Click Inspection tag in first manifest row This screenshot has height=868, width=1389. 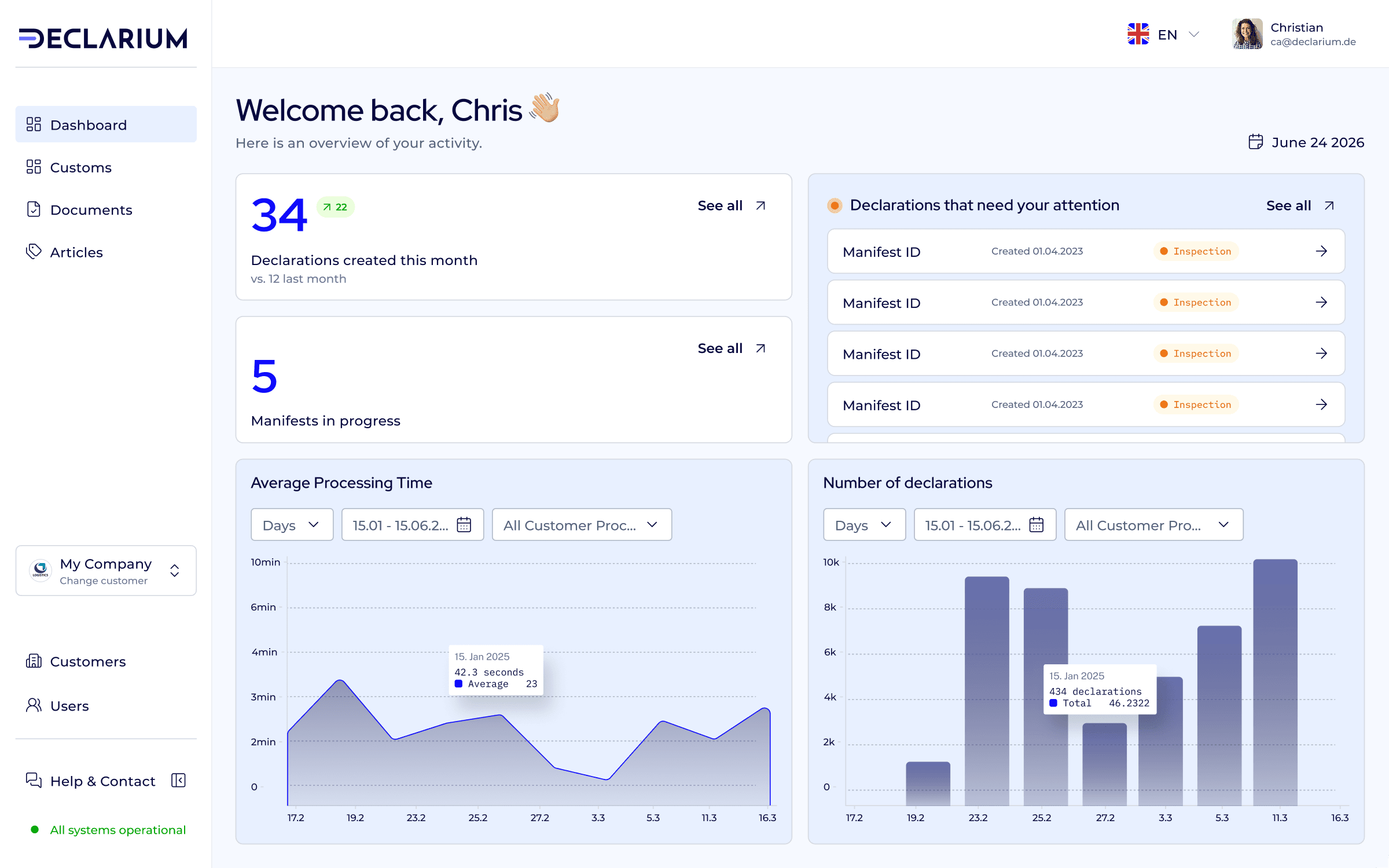(x=1196, y=251)
